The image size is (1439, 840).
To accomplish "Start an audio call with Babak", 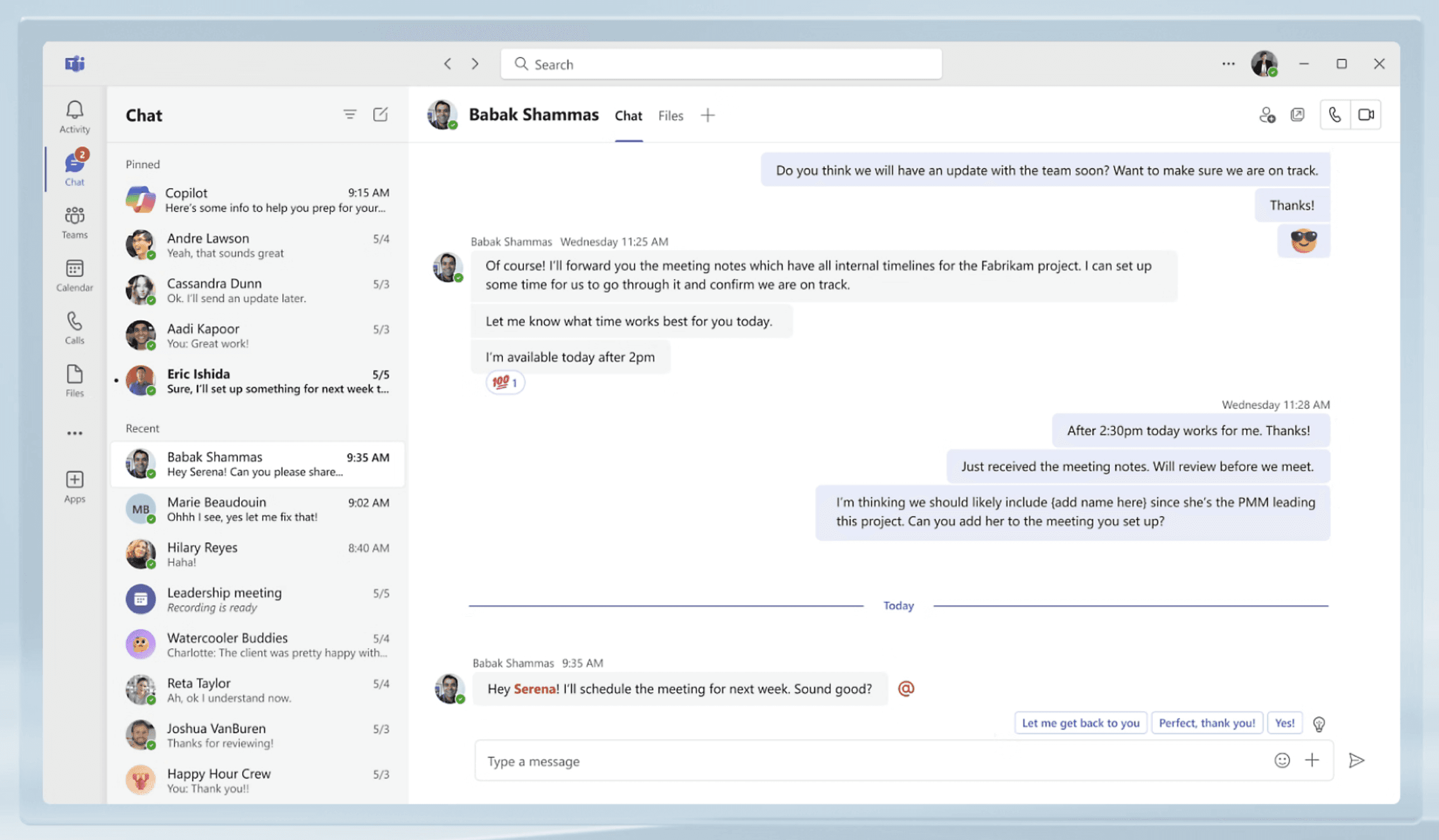I will (x=1335, y=115).
